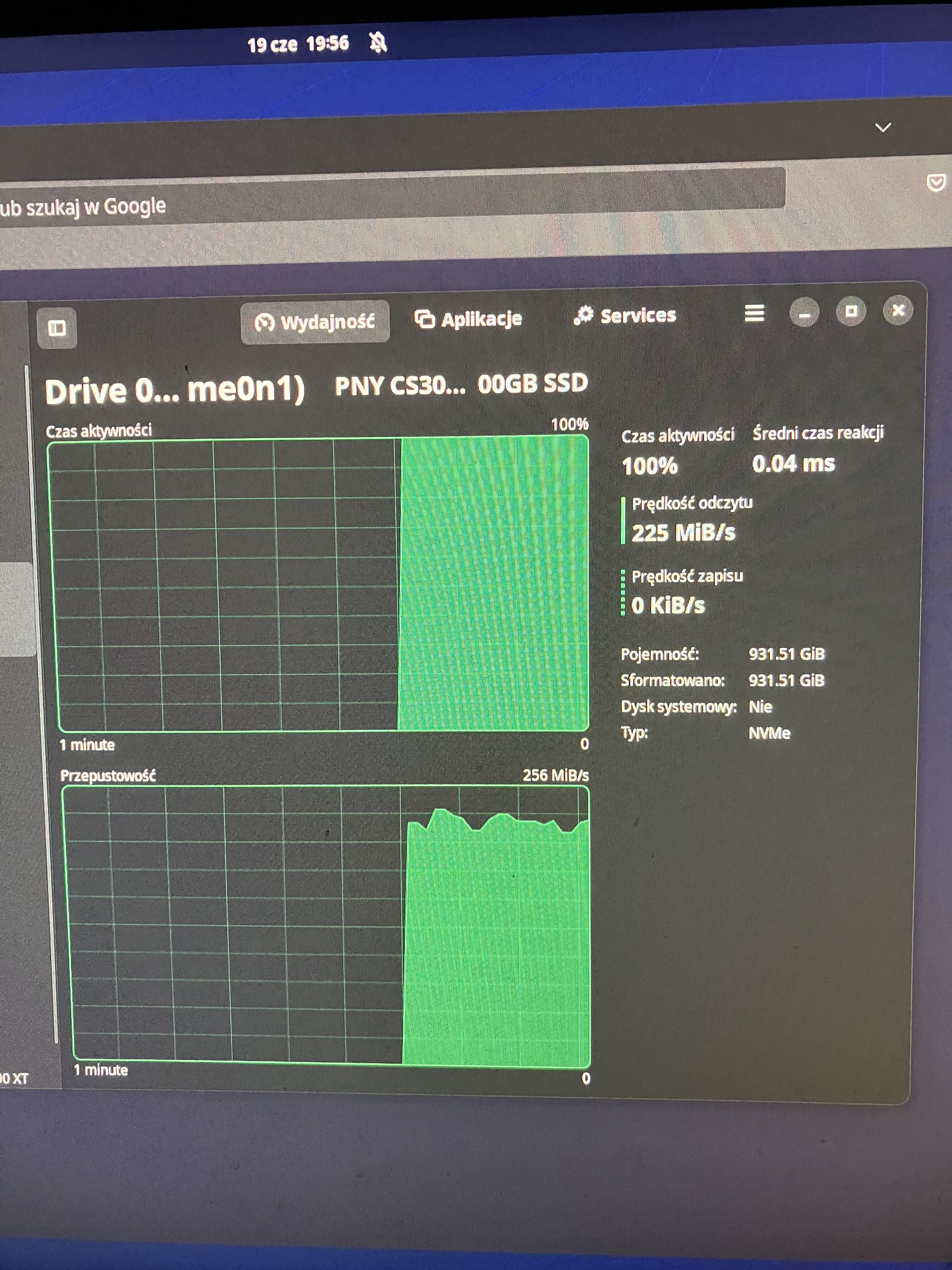Click the Prędkość zapisu dotted color indicator
Screen dimensions: 952x1270
point(623,592)
